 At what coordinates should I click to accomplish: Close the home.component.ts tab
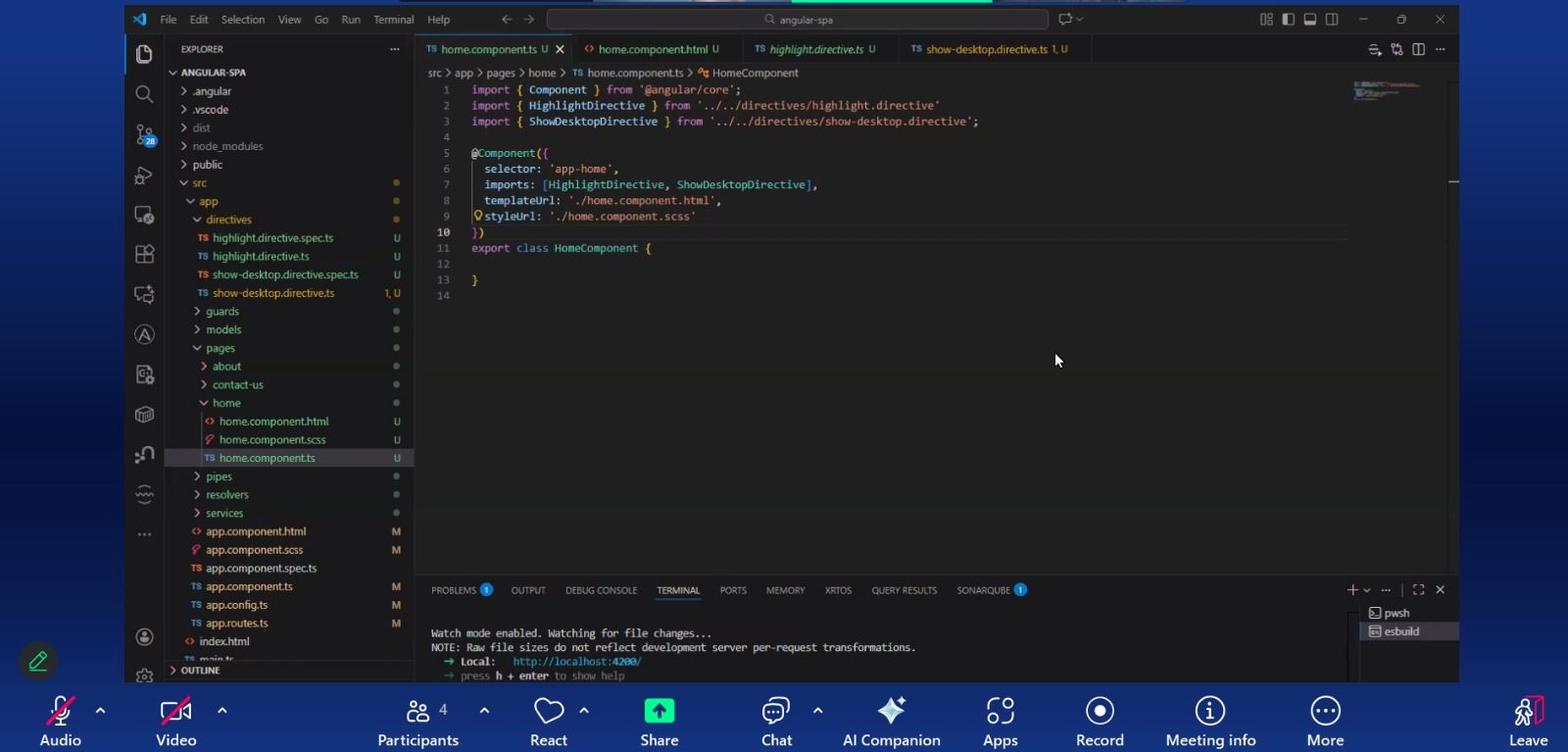pos(561,49)
